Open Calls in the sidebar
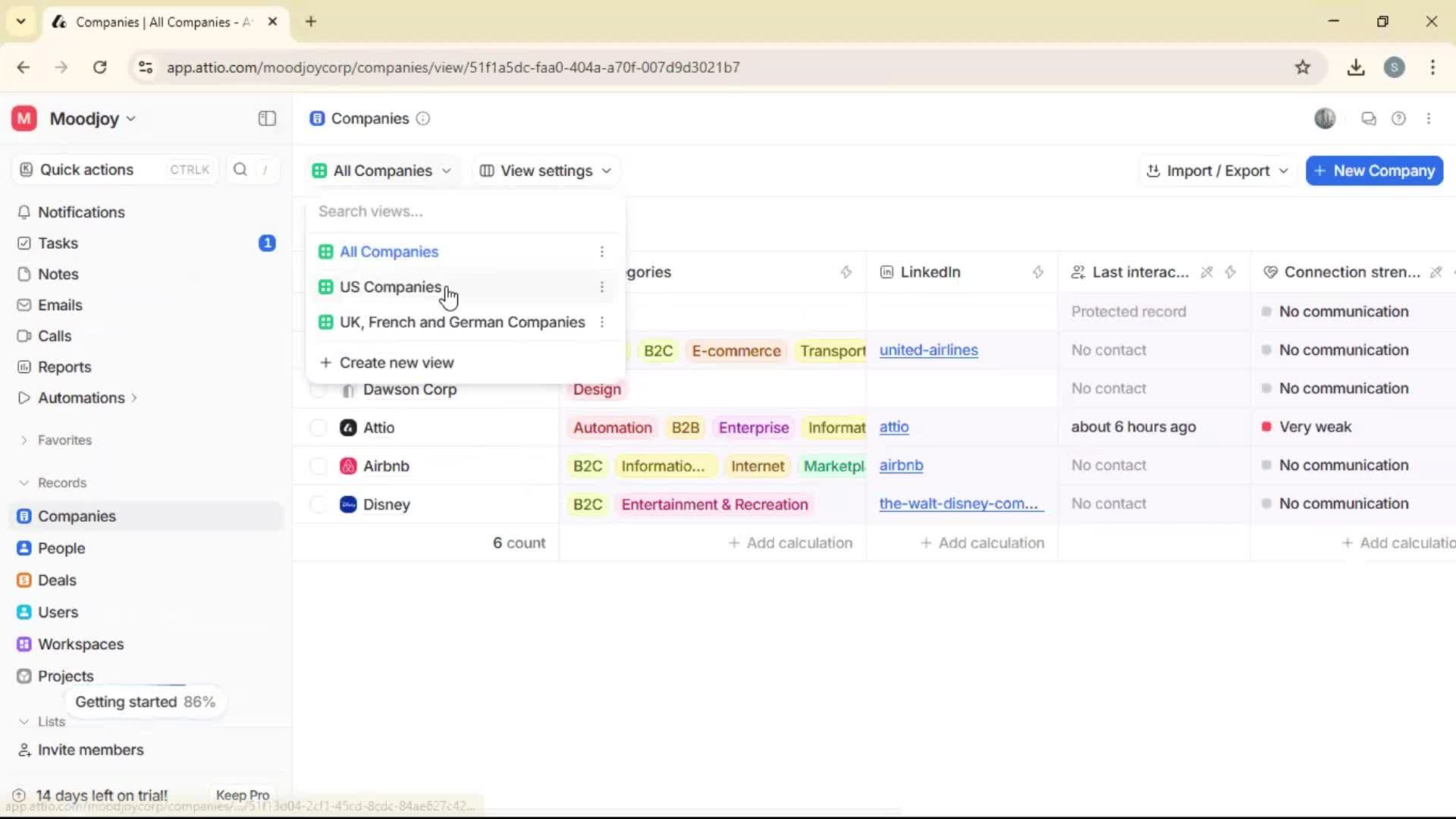 click(55, 336)
